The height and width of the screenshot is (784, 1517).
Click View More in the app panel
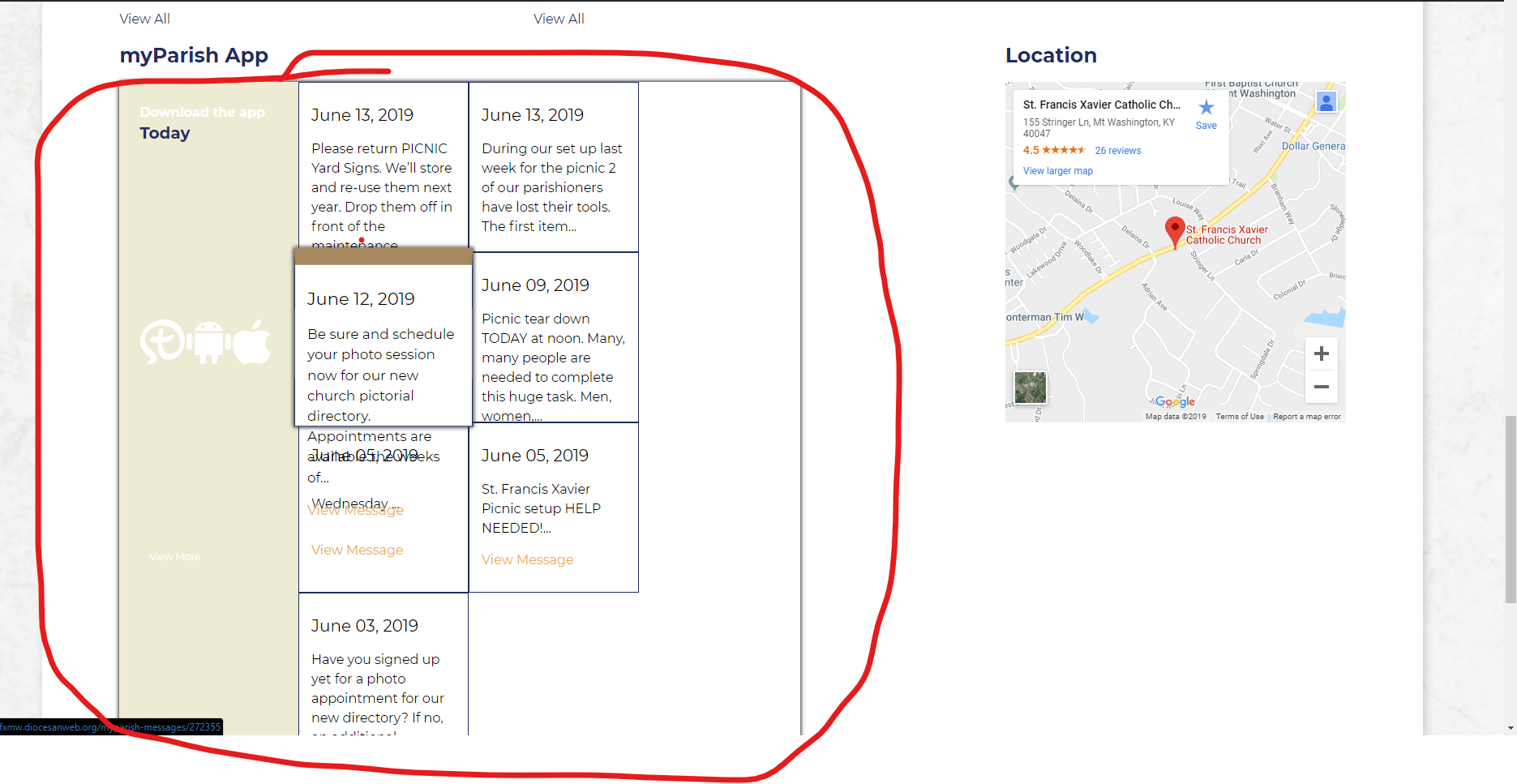click(x=174, y=556)
